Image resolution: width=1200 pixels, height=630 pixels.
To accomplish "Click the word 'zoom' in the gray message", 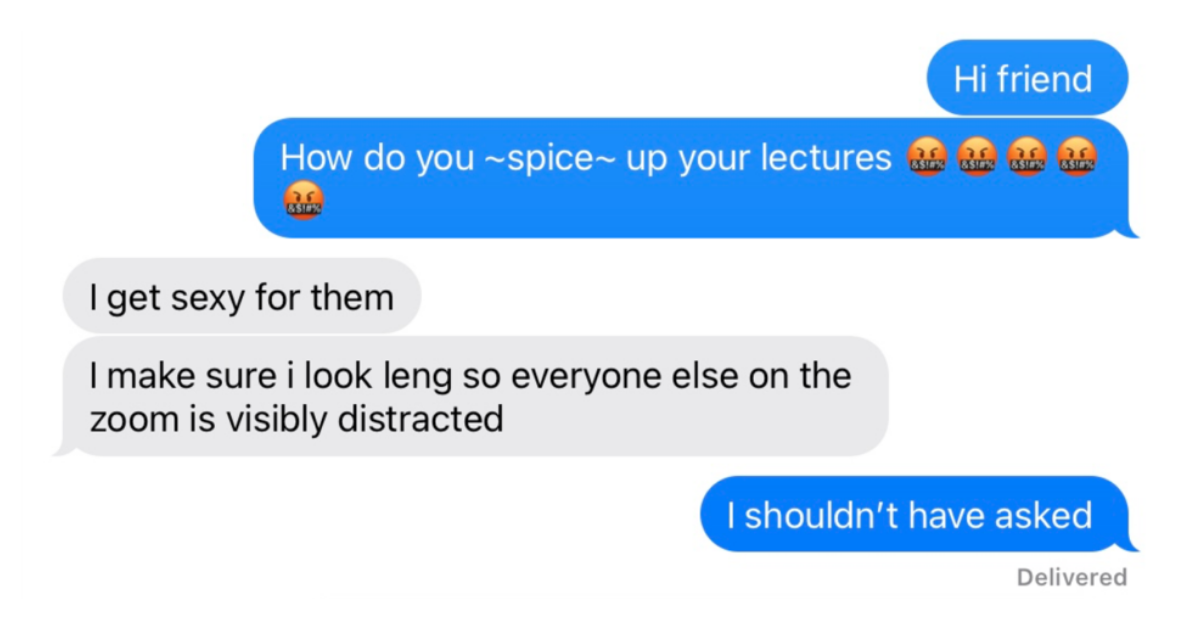I will click(131, 419).
